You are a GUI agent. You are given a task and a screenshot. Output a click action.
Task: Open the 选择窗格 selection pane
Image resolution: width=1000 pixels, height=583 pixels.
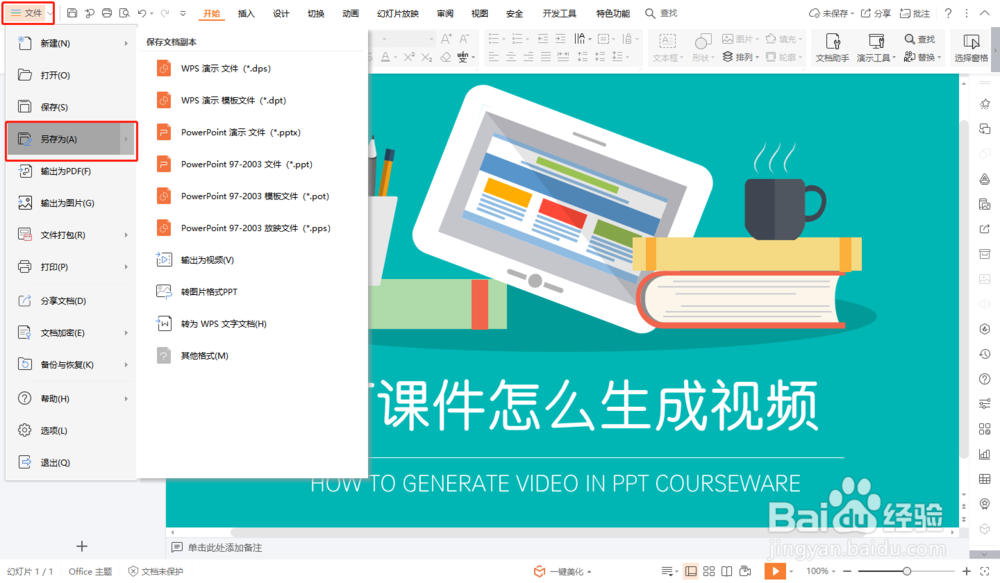971,48
